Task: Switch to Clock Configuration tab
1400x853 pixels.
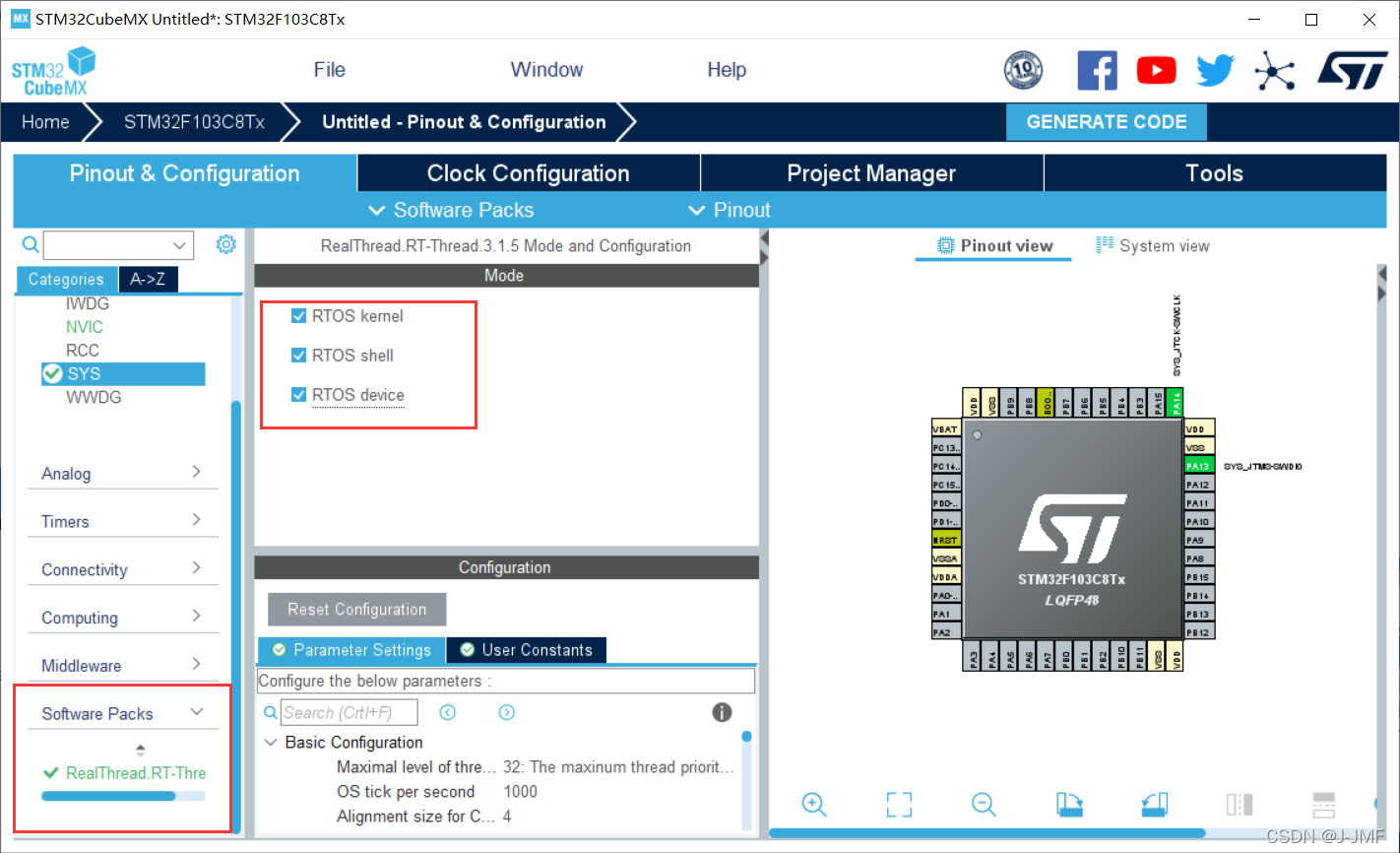Action: 529,173
